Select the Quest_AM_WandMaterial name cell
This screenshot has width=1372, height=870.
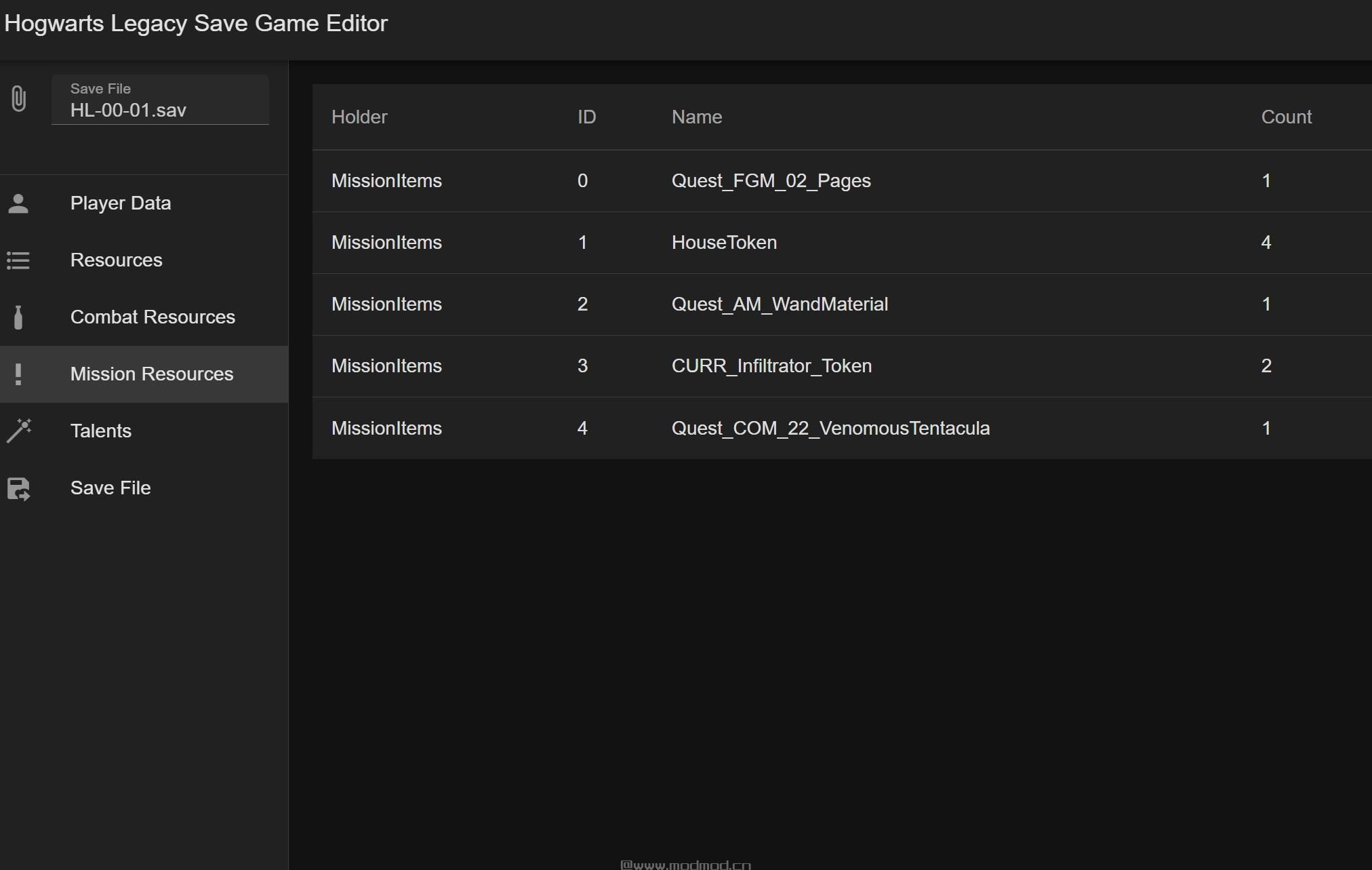(780, 304)
